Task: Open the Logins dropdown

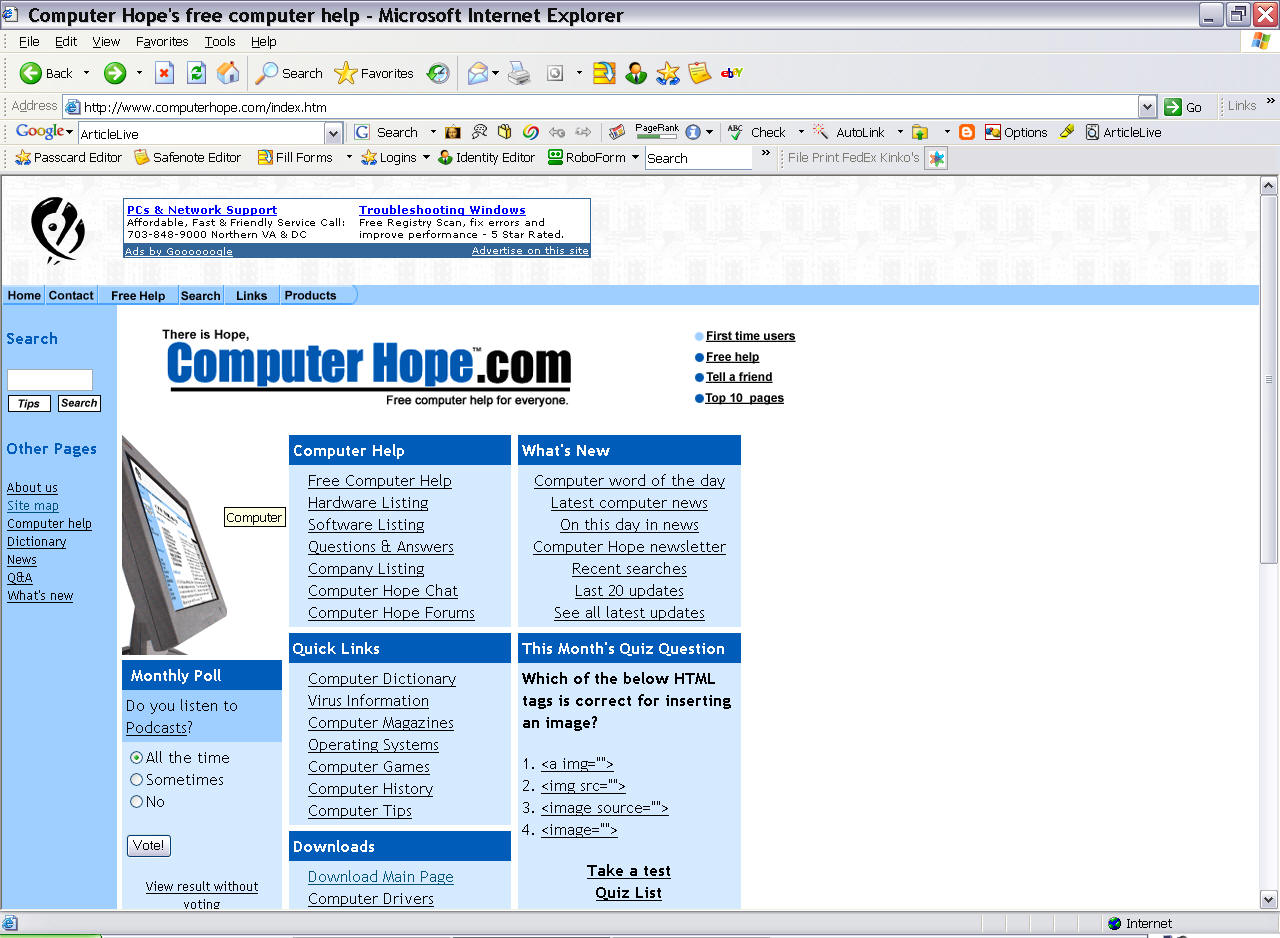Action: tap(395, 158)
